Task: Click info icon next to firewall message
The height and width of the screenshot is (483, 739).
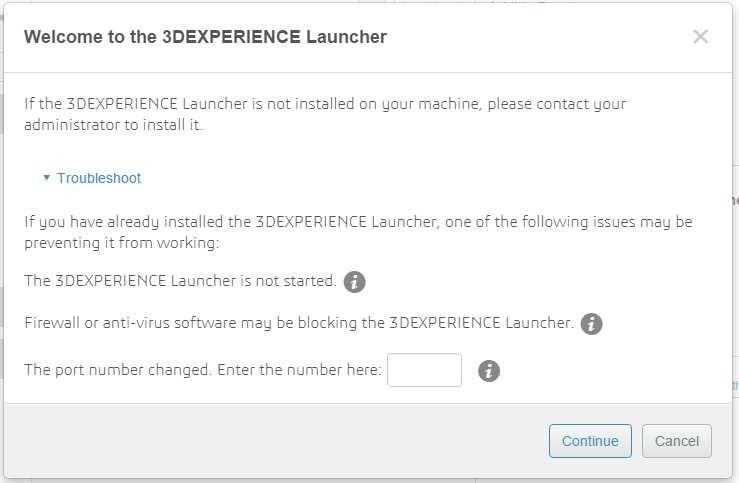Action: pos(591,324)
